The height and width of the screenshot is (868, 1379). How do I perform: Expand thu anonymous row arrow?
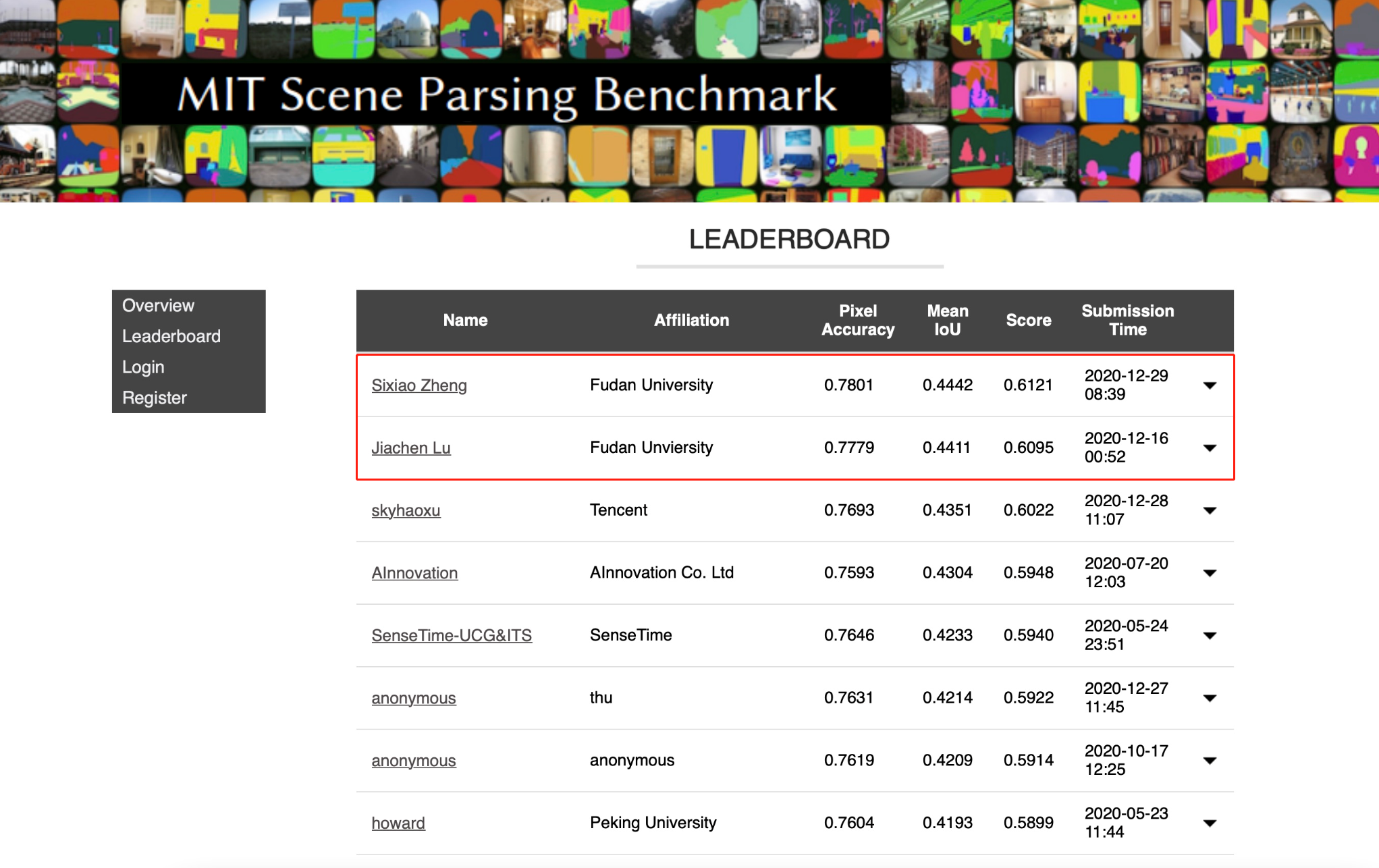click(1210, 698)
